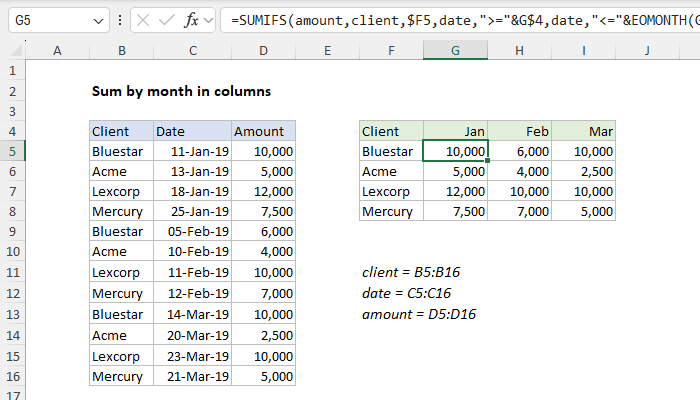Click amount 2,500 in row 14 column D
Viewport: 700px width, 400px height.
click(263, 335)
